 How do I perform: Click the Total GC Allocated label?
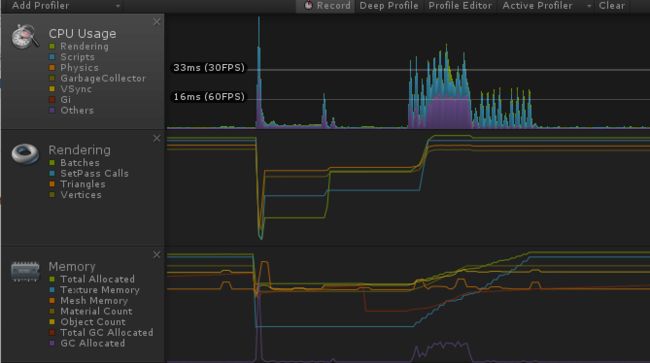(107, 332)
